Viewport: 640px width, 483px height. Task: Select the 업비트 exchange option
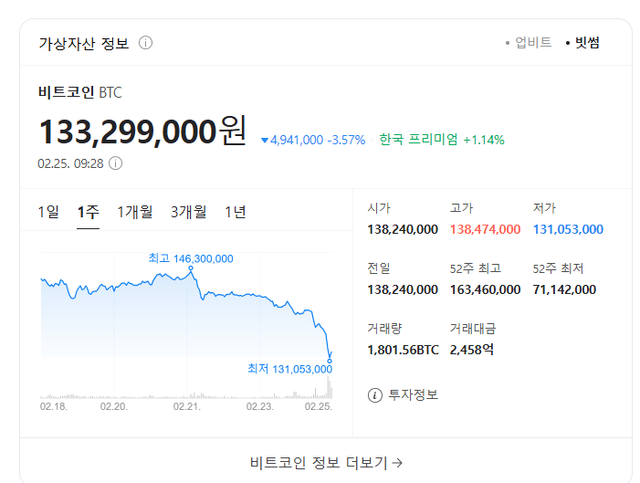point(529,43)
